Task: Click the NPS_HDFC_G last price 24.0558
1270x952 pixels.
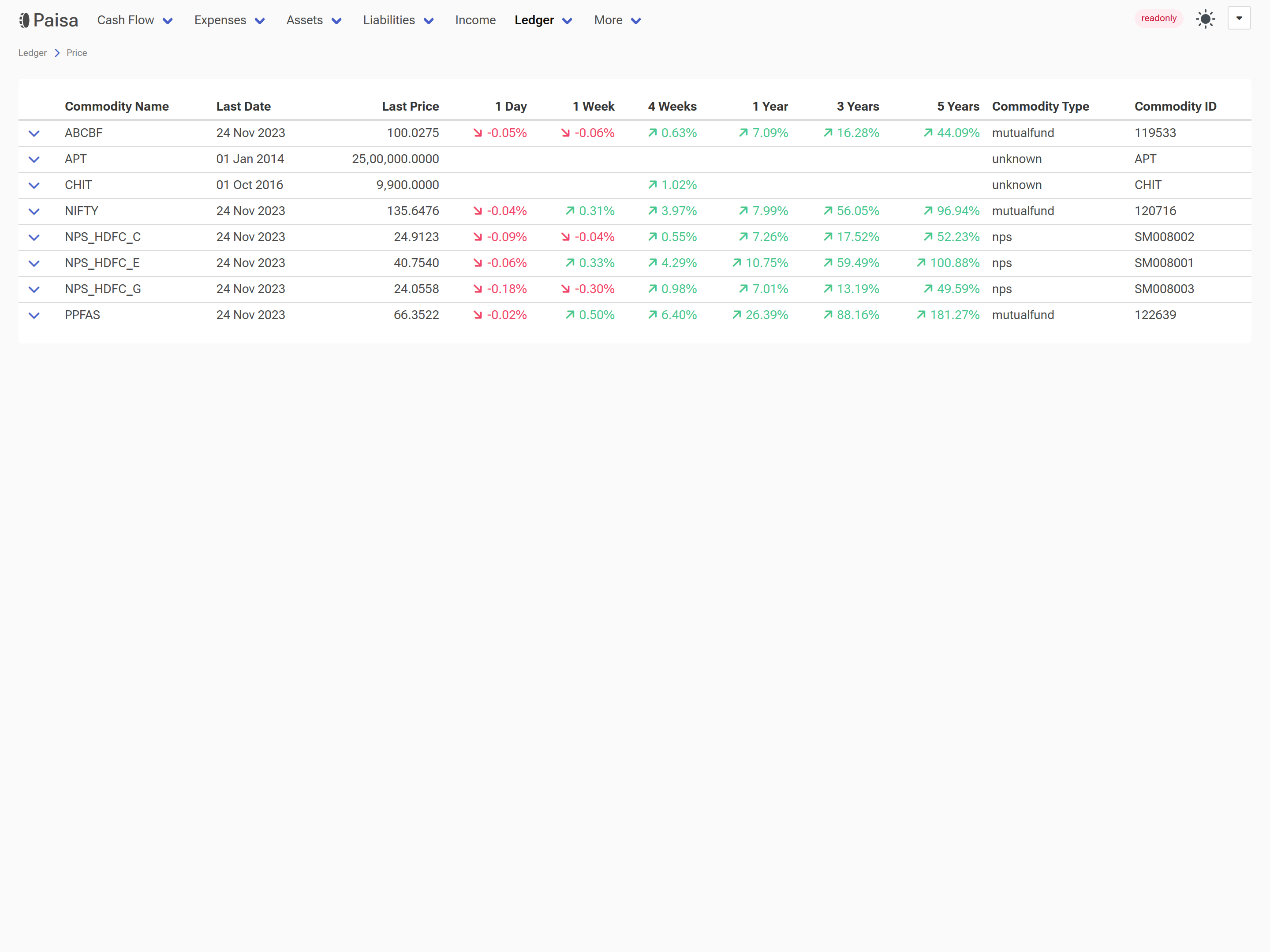Action: 416,289
